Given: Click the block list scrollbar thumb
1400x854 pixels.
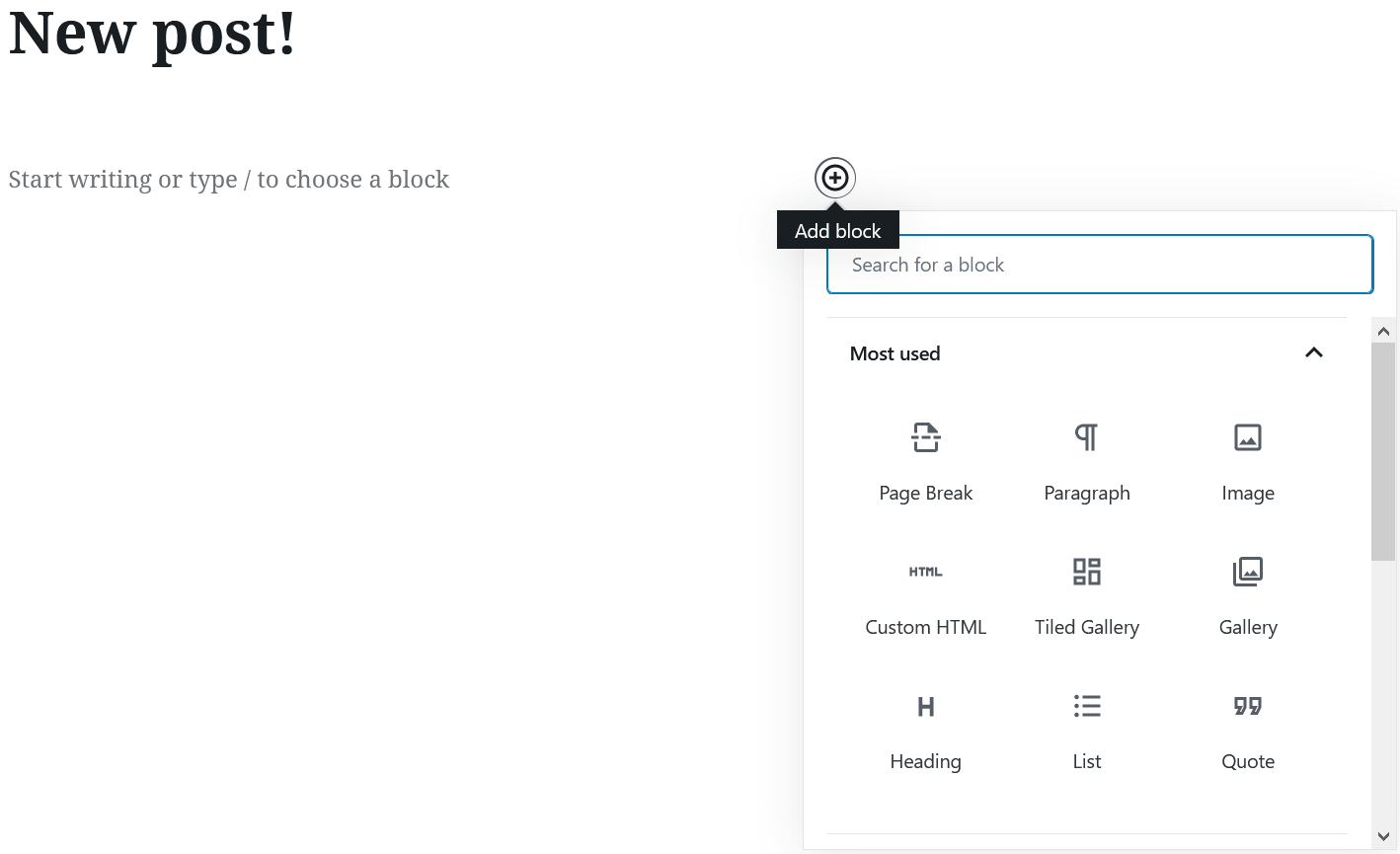Looking at the screenshot, I should (x=1383, y=451).
